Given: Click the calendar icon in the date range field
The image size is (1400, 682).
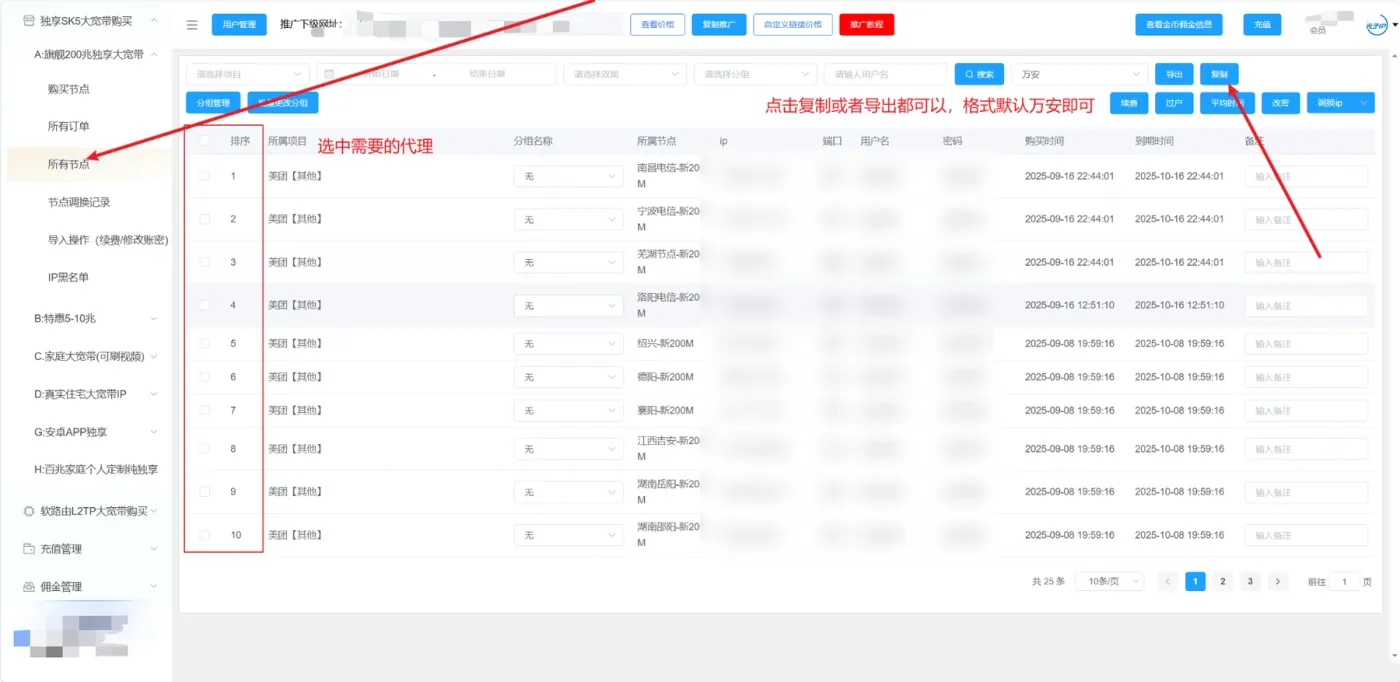Looking at the screenshot, I should (x=329, y=74).
